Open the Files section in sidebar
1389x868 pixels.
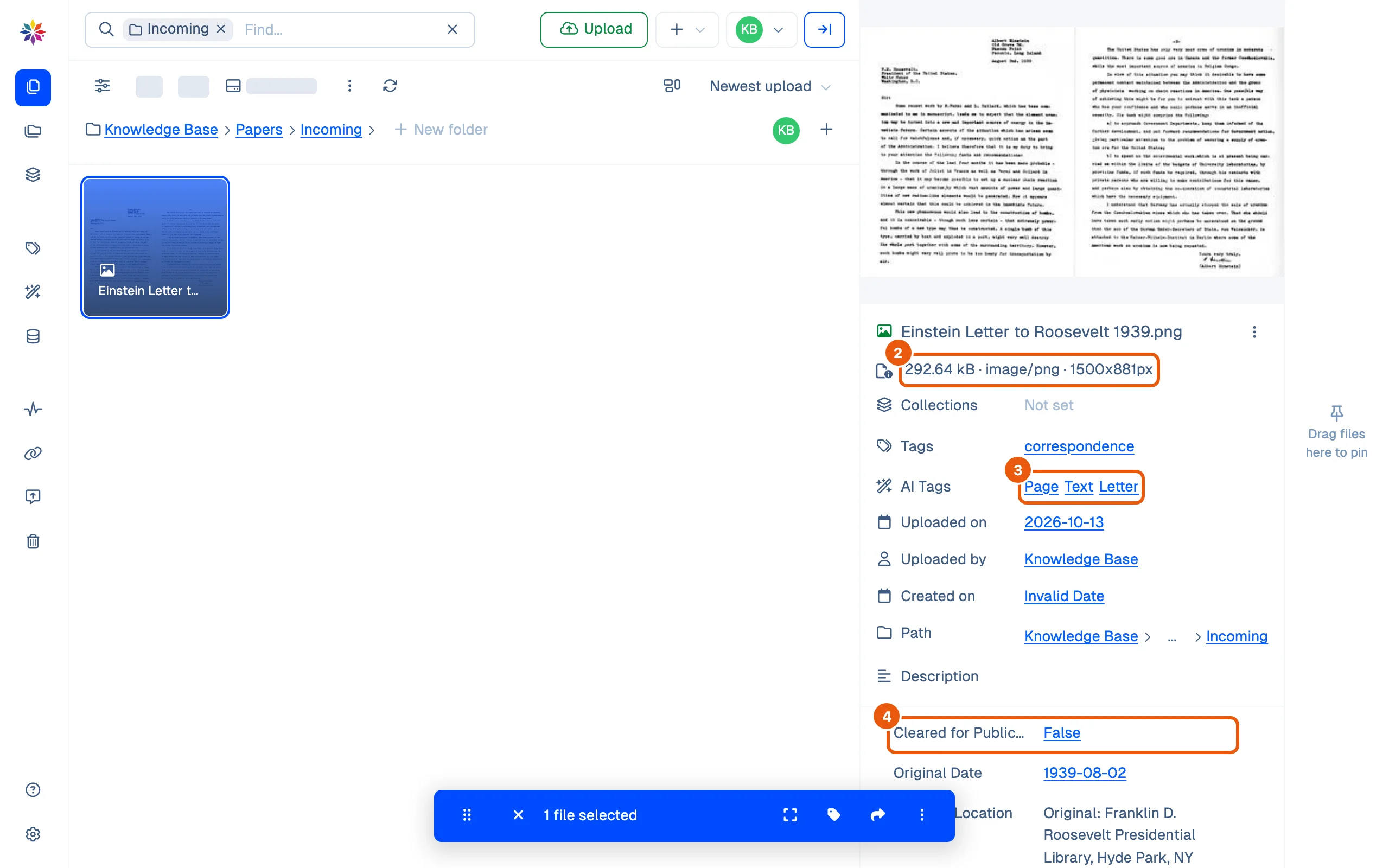[33, 87]
